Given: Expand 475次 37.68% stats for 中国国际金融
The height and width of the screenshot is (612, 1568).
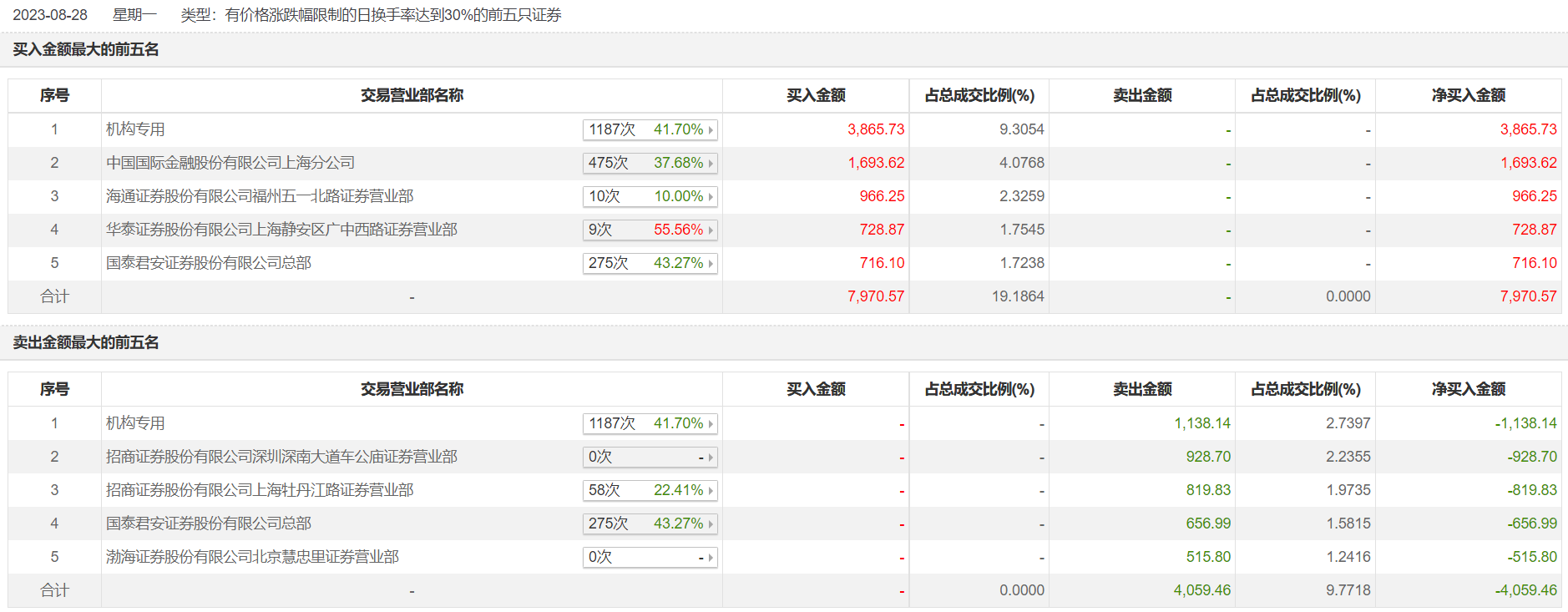Looking at the screenshot, I should coord(650,163).
